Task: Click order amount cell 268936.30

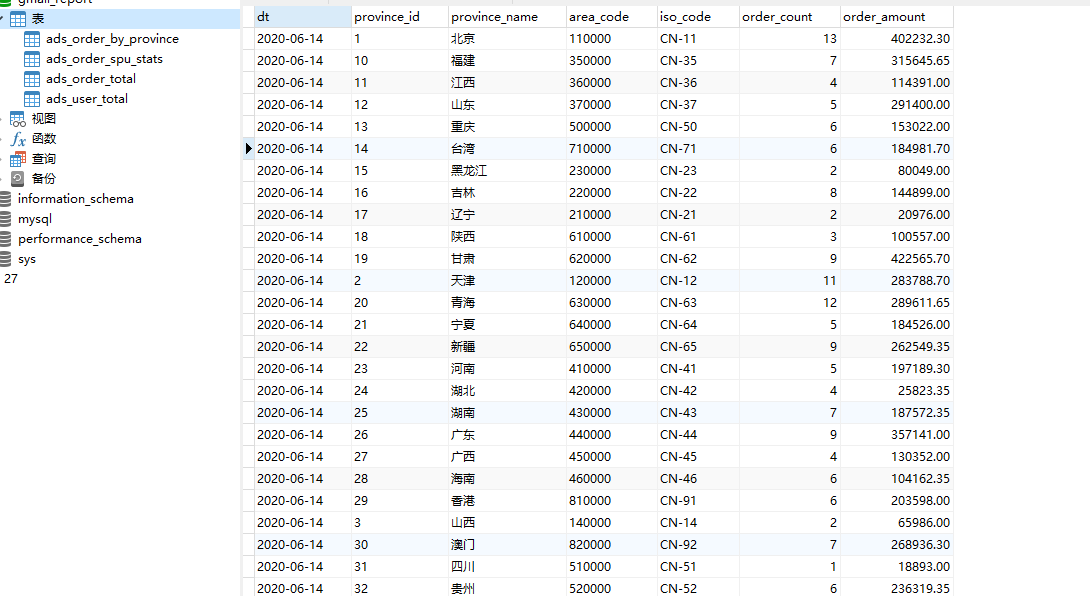Action: (x=897, y=545)
